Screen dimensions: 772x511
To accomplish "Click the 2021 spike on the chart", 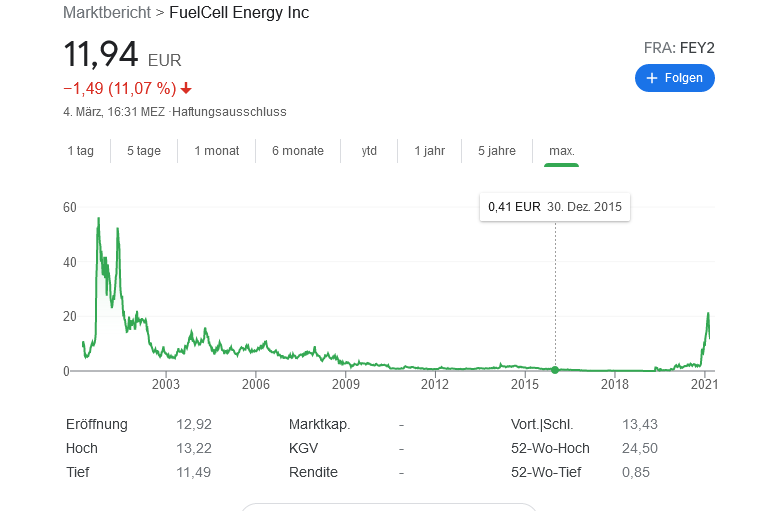I will [x=708, y=316].
